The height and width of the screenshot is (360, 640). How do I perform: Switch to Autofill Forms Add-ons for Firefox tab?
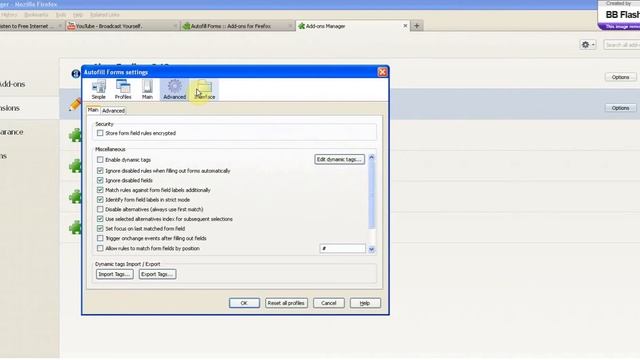point(238,26)
